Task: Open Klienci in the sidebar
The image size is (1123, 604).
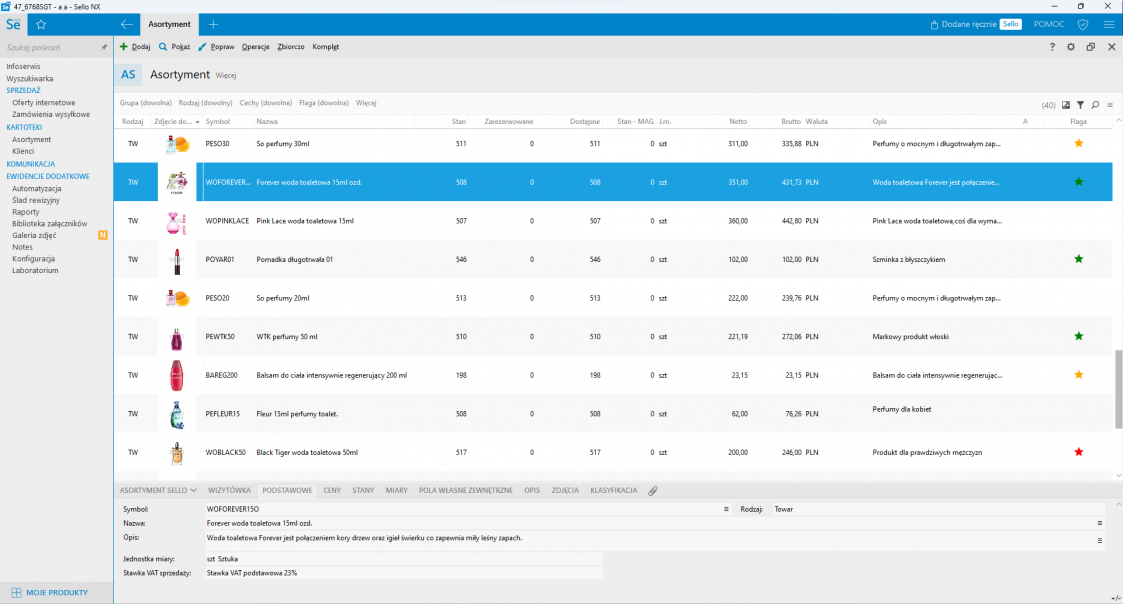Action: pos(23,151)
